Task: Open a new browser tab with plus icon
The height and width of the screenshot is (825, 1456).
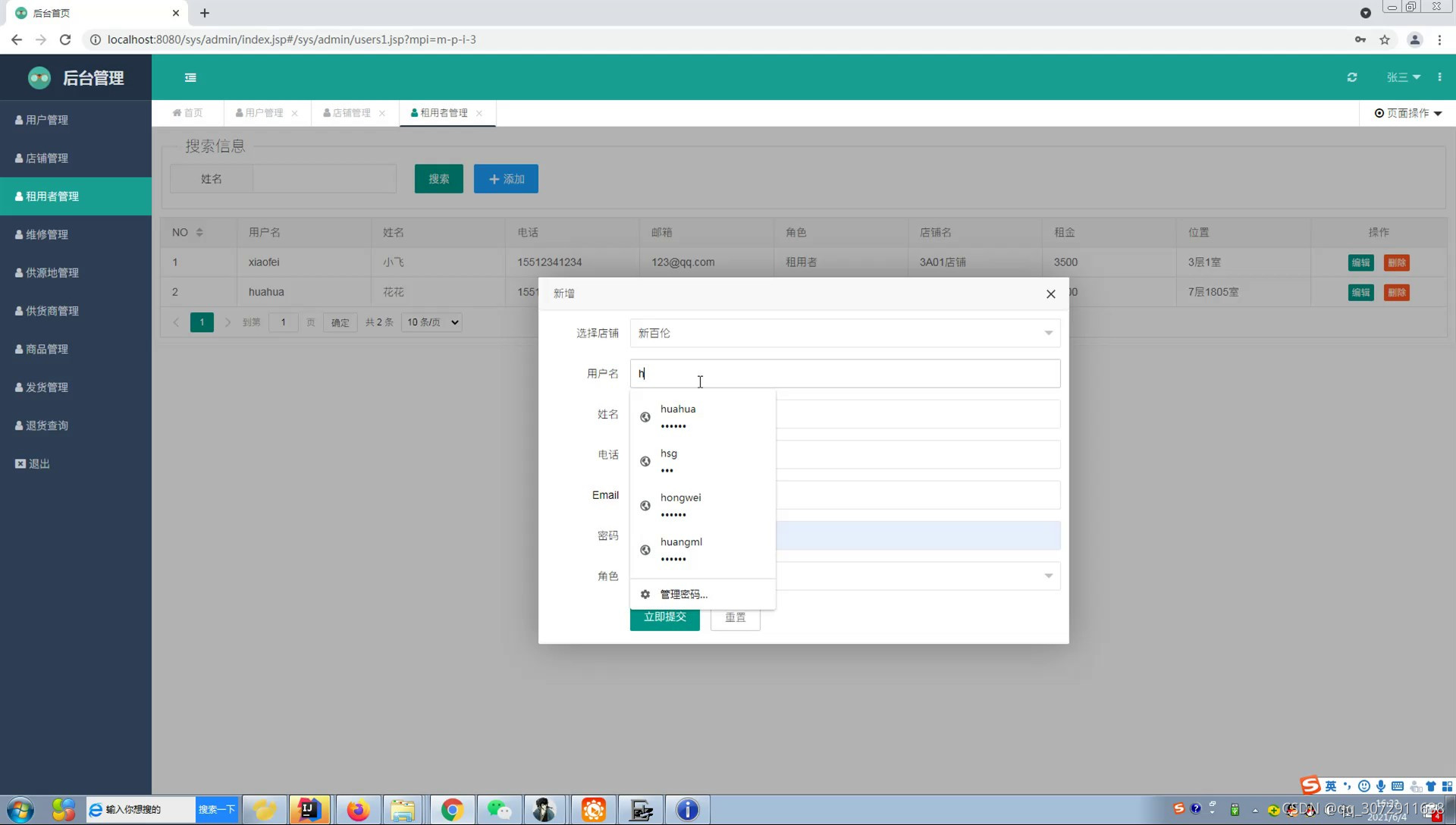Action: pos(205,13)
